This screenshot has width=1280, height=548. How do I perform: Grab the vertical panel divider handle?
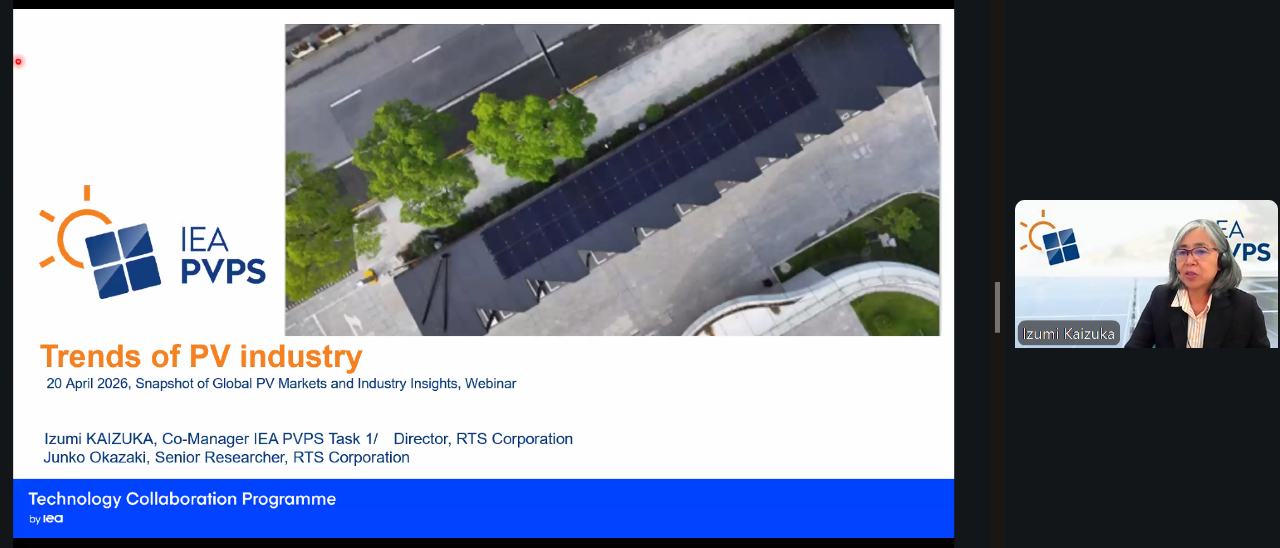coord(997,307)
